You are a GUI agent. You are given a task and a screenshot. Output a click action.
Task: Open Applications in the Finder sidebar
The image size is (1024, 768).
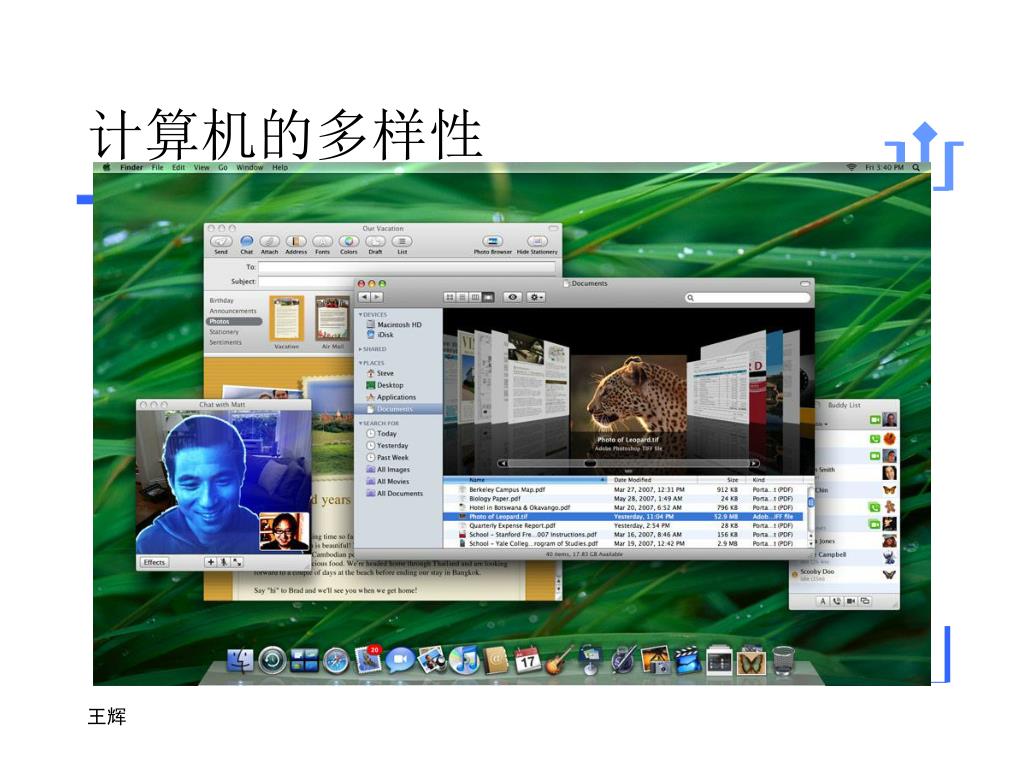tap(391, 397)
